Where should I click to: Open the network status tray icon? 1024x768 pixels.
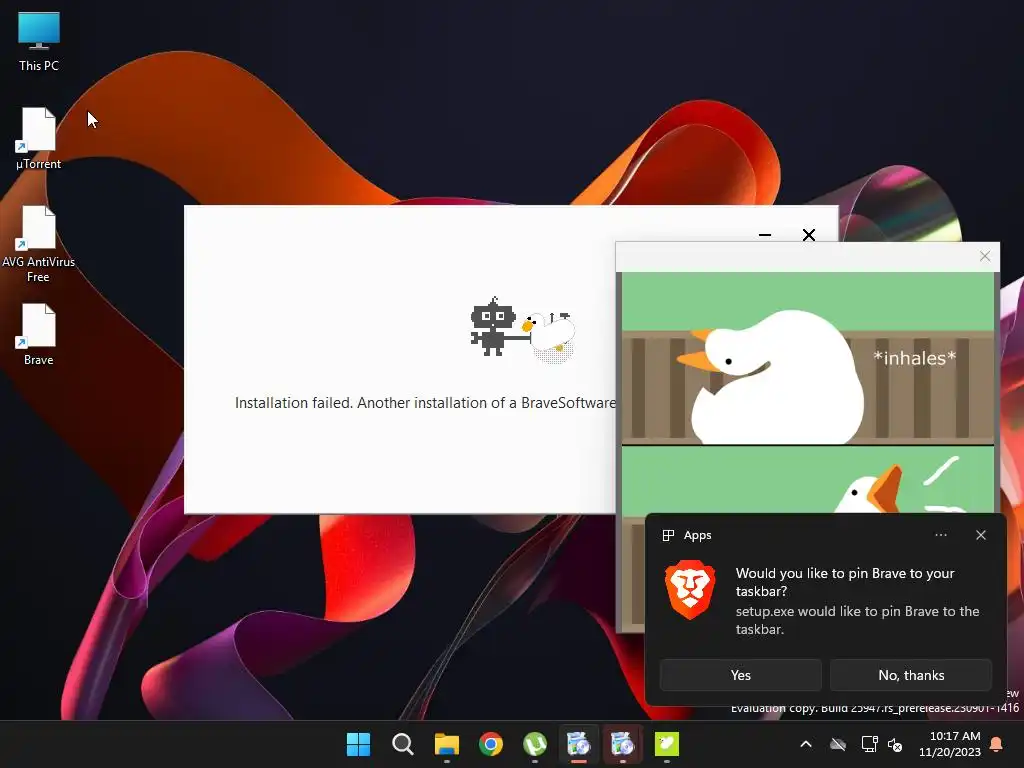[x=869, y=744]
